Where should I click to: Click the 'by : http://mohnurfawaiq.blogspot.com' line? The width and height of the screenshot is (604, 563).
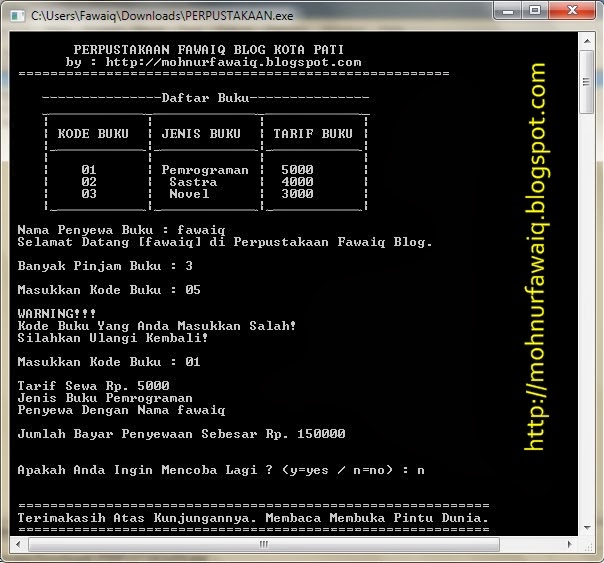pyautogui.click(x=213, y=62)
